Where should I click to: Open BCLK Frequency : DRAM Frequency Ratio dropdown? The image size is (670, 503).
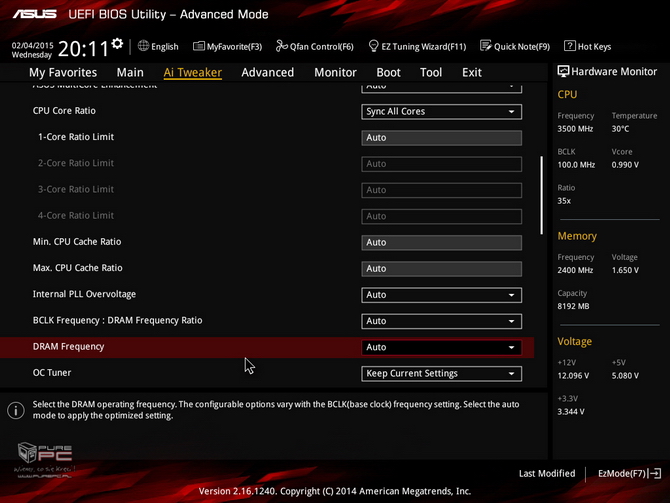pos(441,321)
